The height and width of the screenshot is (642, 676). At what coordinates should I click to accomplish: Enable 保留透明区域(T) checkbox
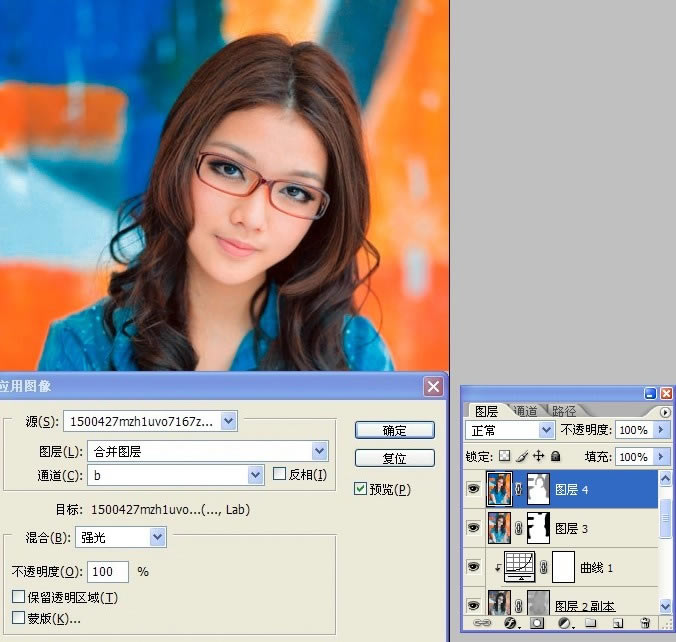[x=18, y=597]
